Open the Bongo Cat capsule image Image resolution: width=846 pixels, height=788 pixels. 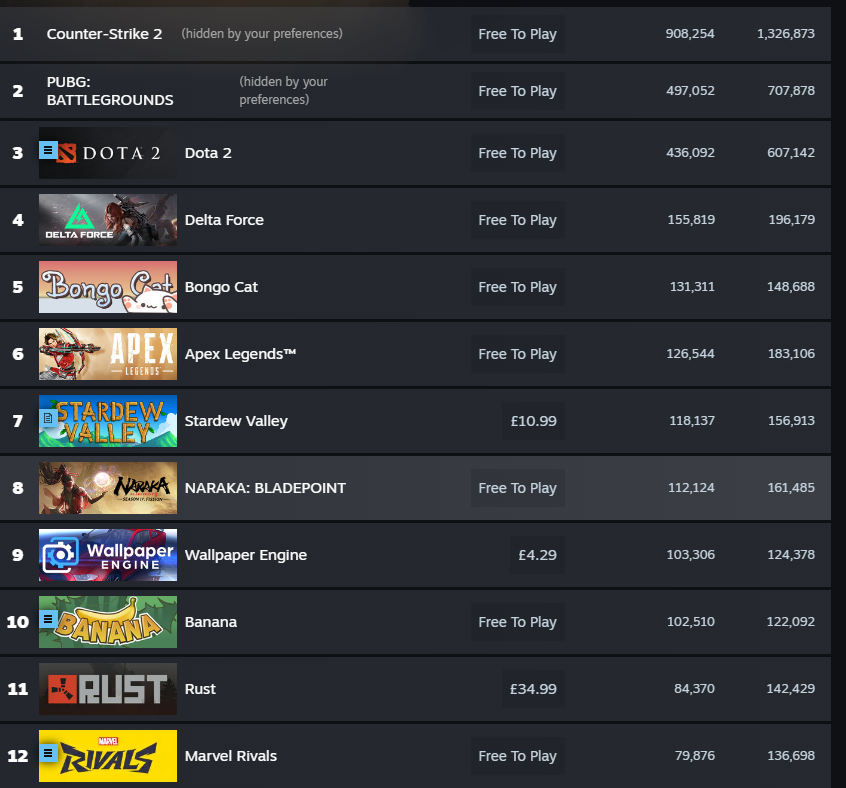(108, 287)
